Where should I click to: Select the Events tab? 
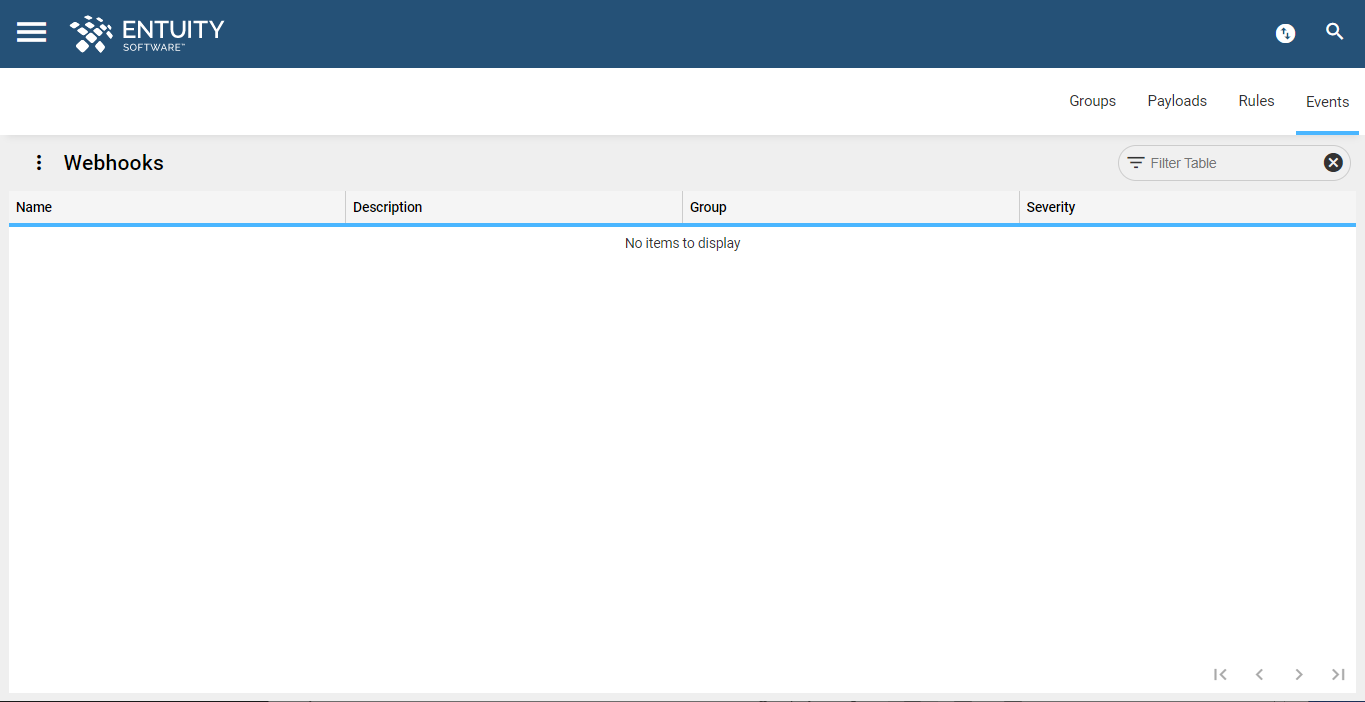coord(1327,101)
